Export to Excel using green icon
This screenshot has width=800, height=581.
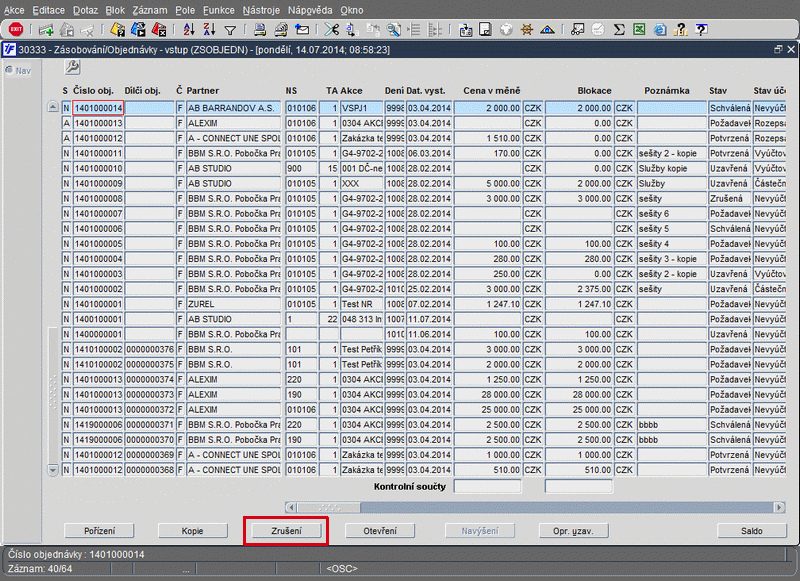[x=637, y=30]
